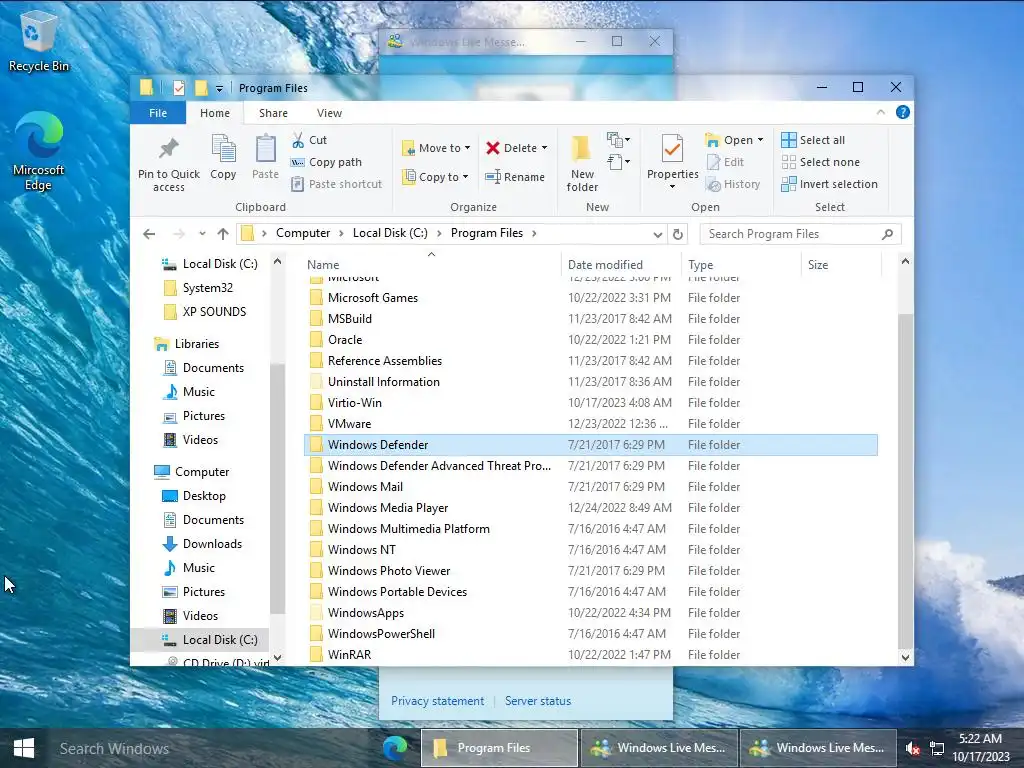Click Edge icon in the taskbar
The image size is (1024, 768).
click(395, 748)
